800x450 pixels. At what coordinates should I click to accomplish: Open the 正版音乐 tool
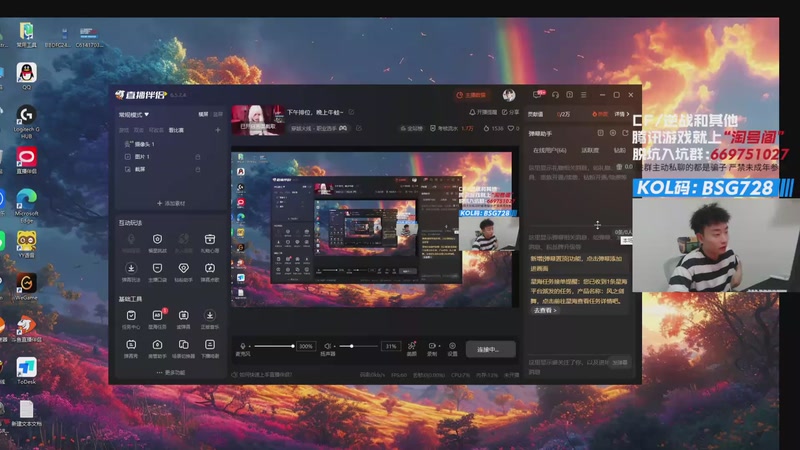coord(209,319)
